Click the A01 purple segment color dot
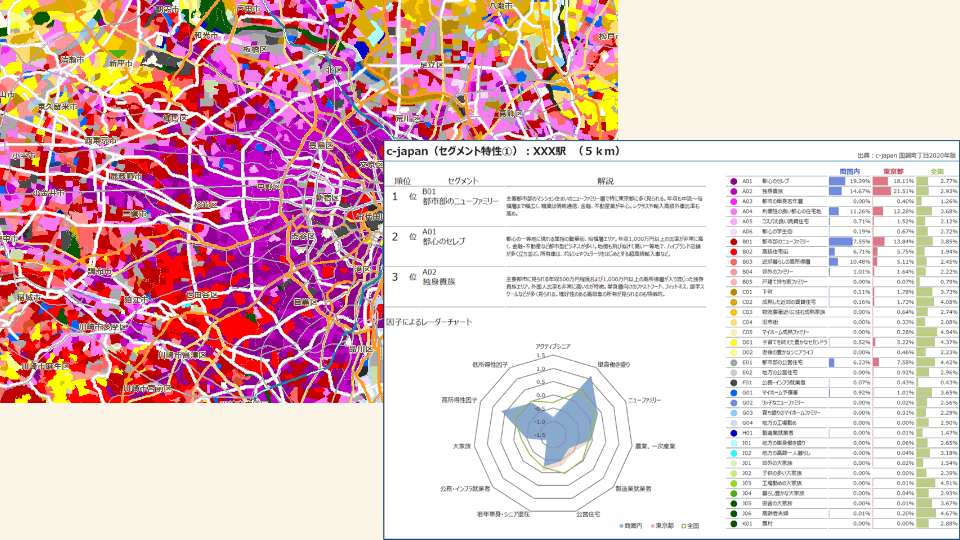Viewport: 960px width, 540px height. [733, 181]
